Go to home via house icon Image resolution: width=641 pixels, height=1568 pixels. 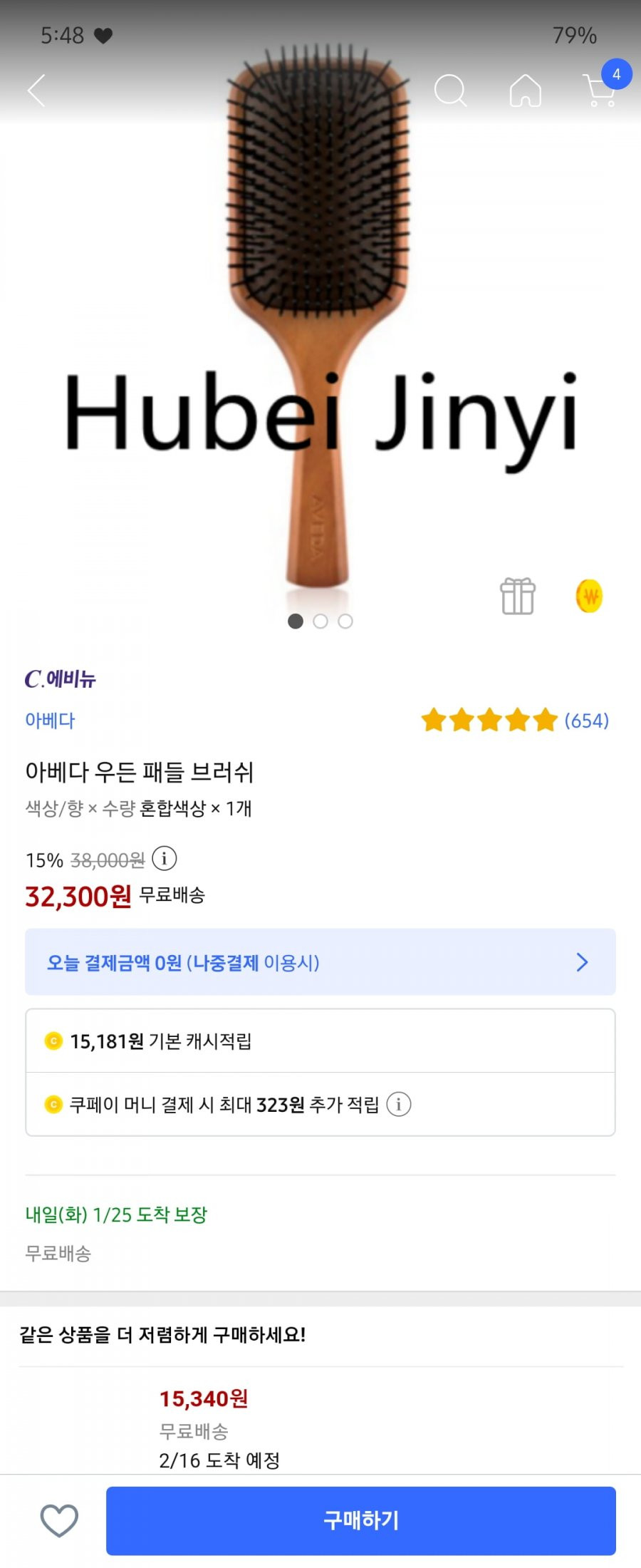[526, 91]
